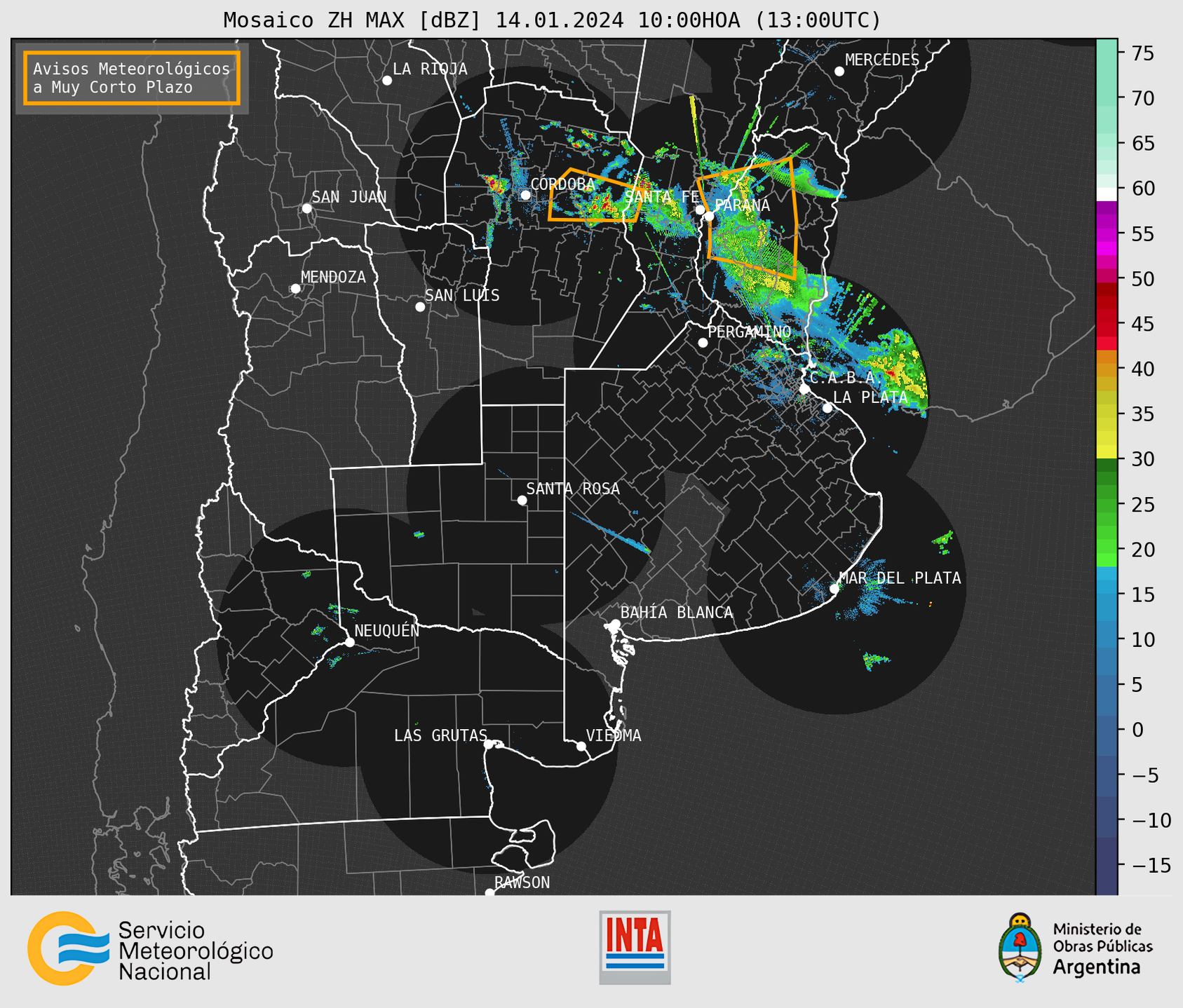
Task: Click the white dot marking CÓRDOBA
Action: (x=526, y=195)
